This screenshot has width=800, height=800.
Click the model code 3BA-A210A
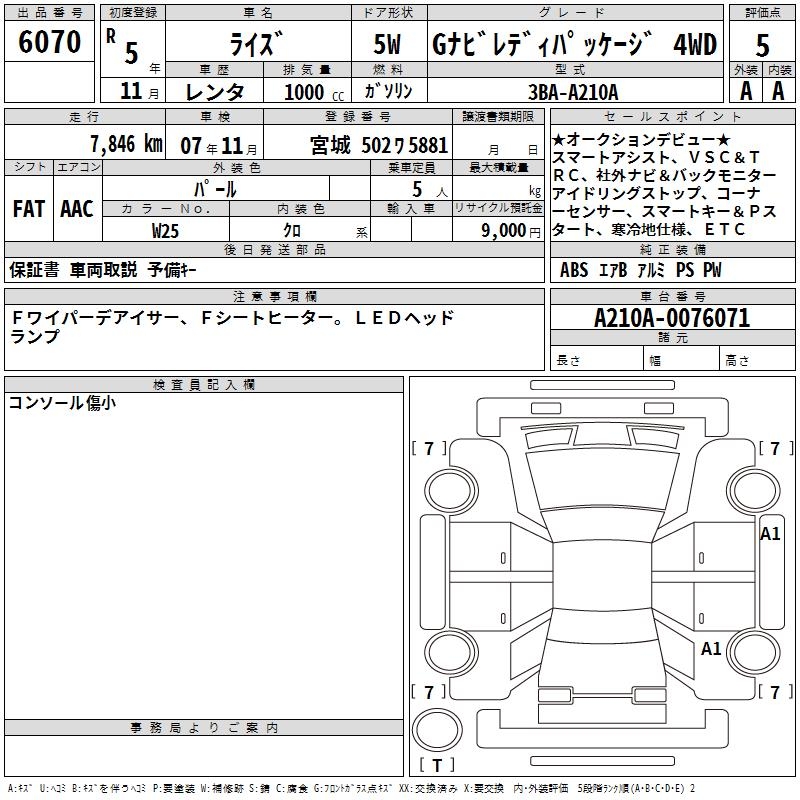click(x=573, y=92)
